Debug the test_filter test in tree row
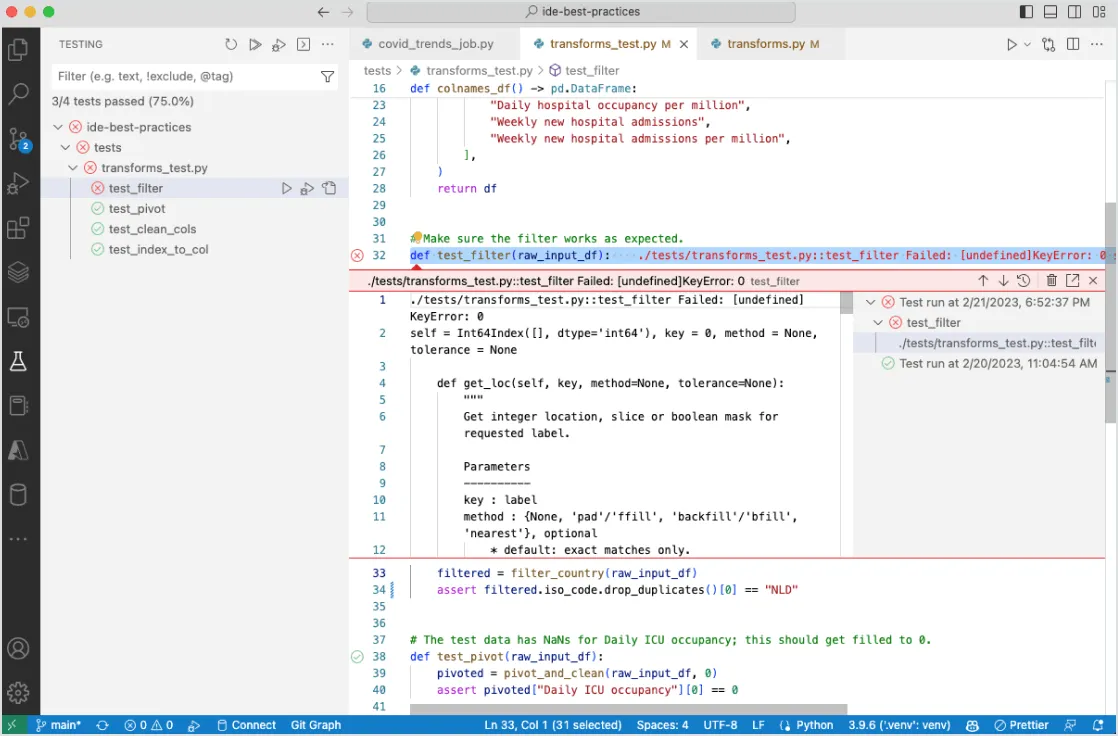The width and height of the screenshot is (1118, 736). point(307,189)
